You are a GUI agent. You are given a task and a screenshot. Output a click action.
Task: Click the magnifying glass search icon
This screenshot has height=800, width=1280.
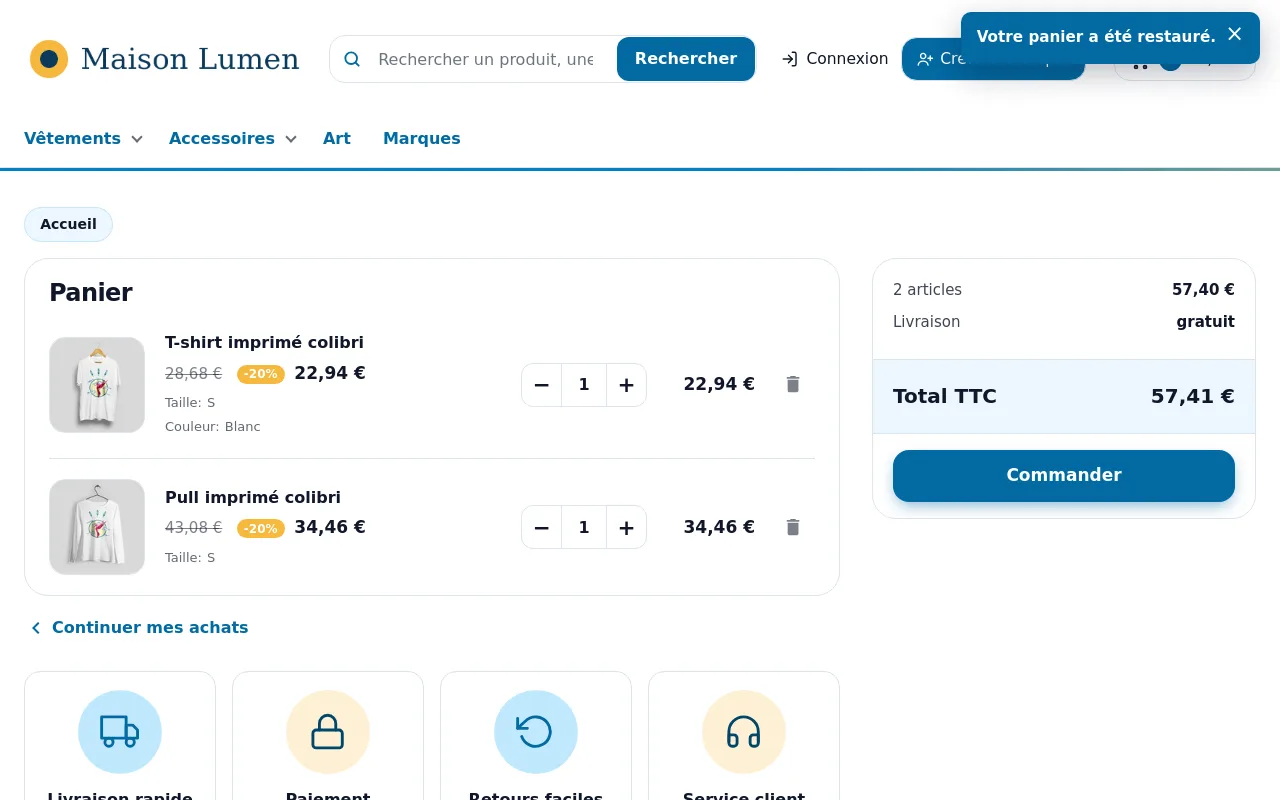tap(352, 59)
